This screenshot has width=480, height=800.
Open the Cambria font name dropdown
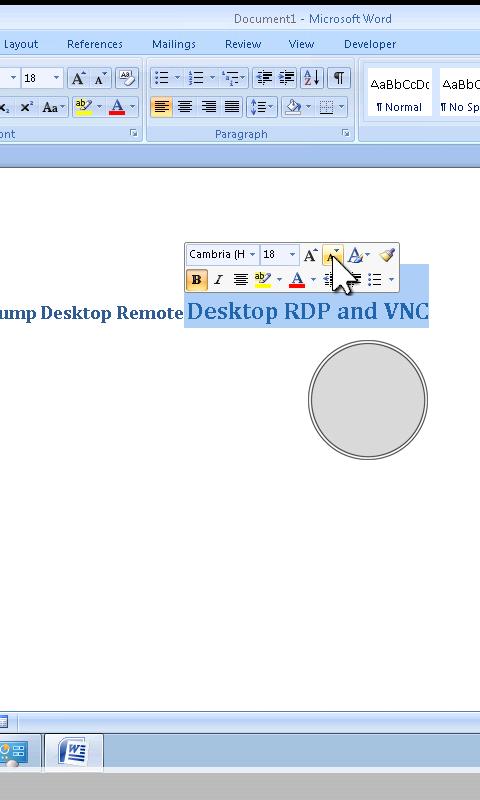point(222,254)
